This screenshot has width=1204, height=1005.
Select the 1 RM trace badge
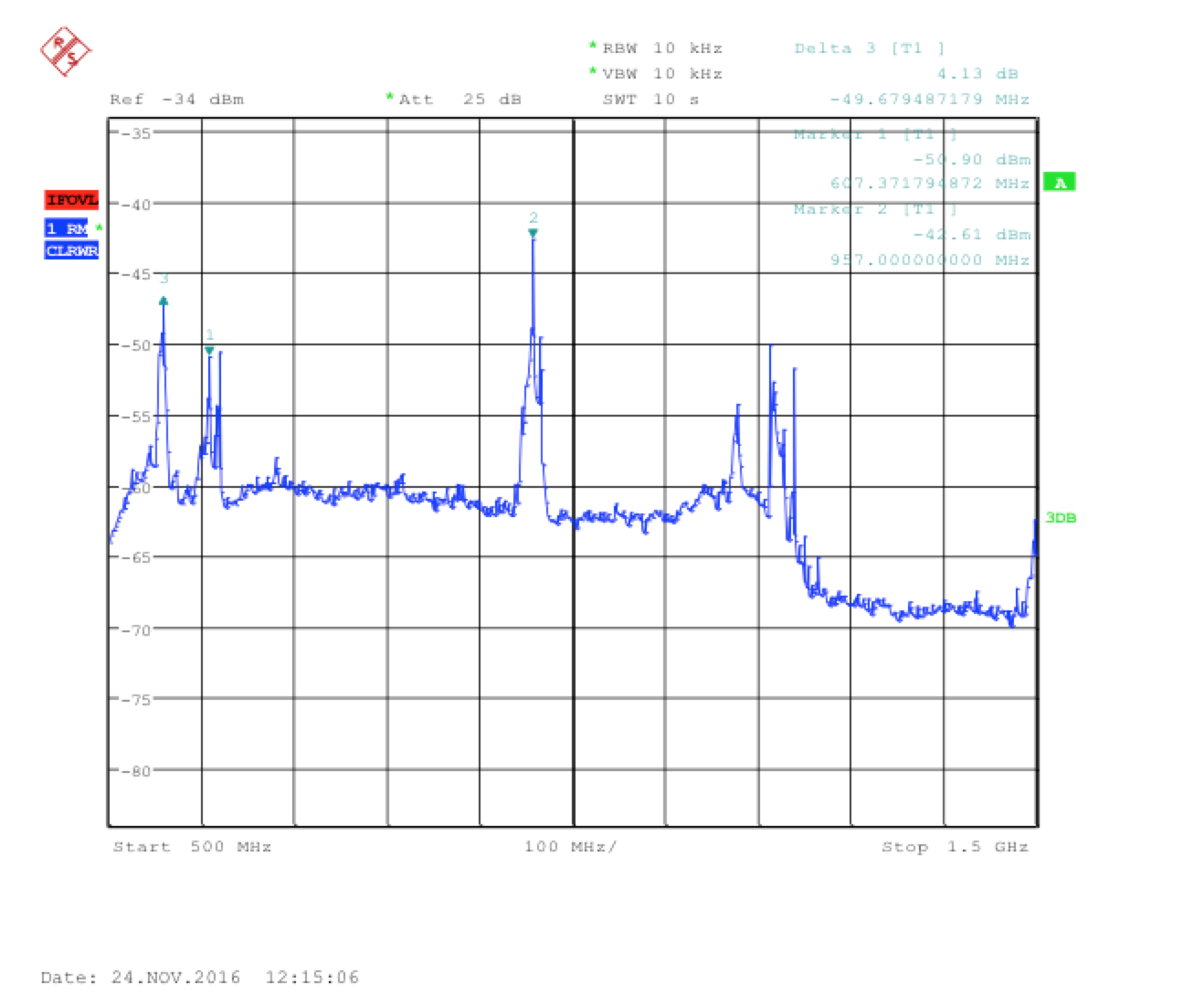(x=67, y=228)
